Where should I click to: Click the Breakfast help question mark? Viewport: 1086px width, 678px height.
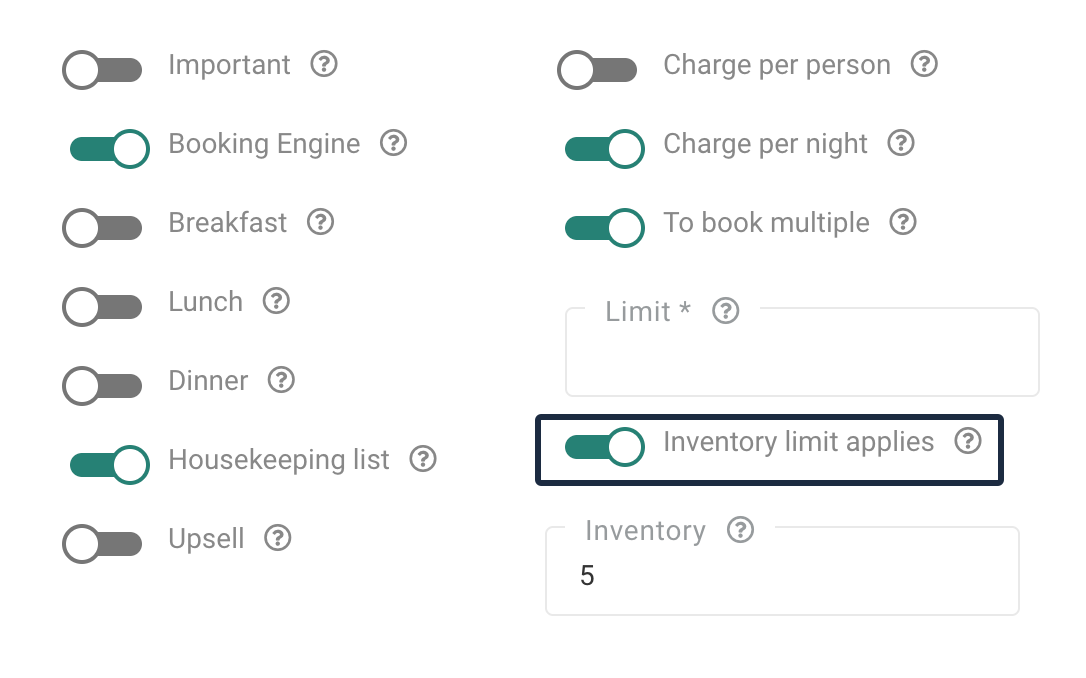coord(320,222)
